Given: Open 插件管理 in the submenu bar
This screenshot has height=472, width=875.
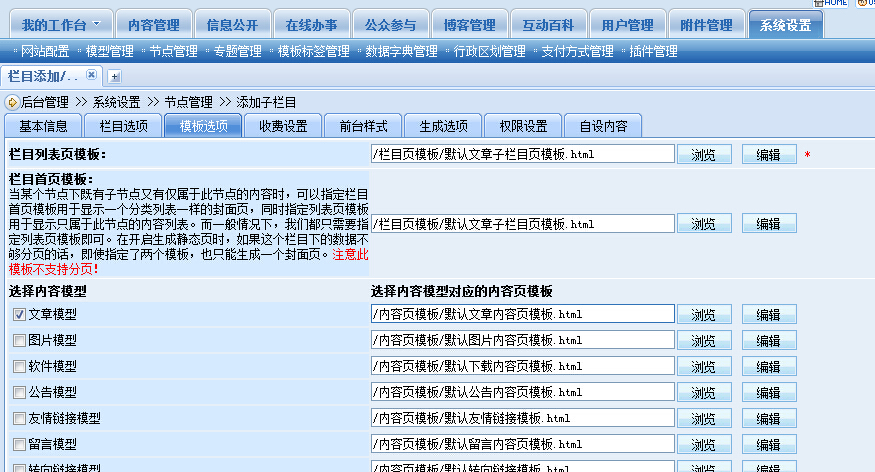Looking at the screenshot, I should click(653, 51).
